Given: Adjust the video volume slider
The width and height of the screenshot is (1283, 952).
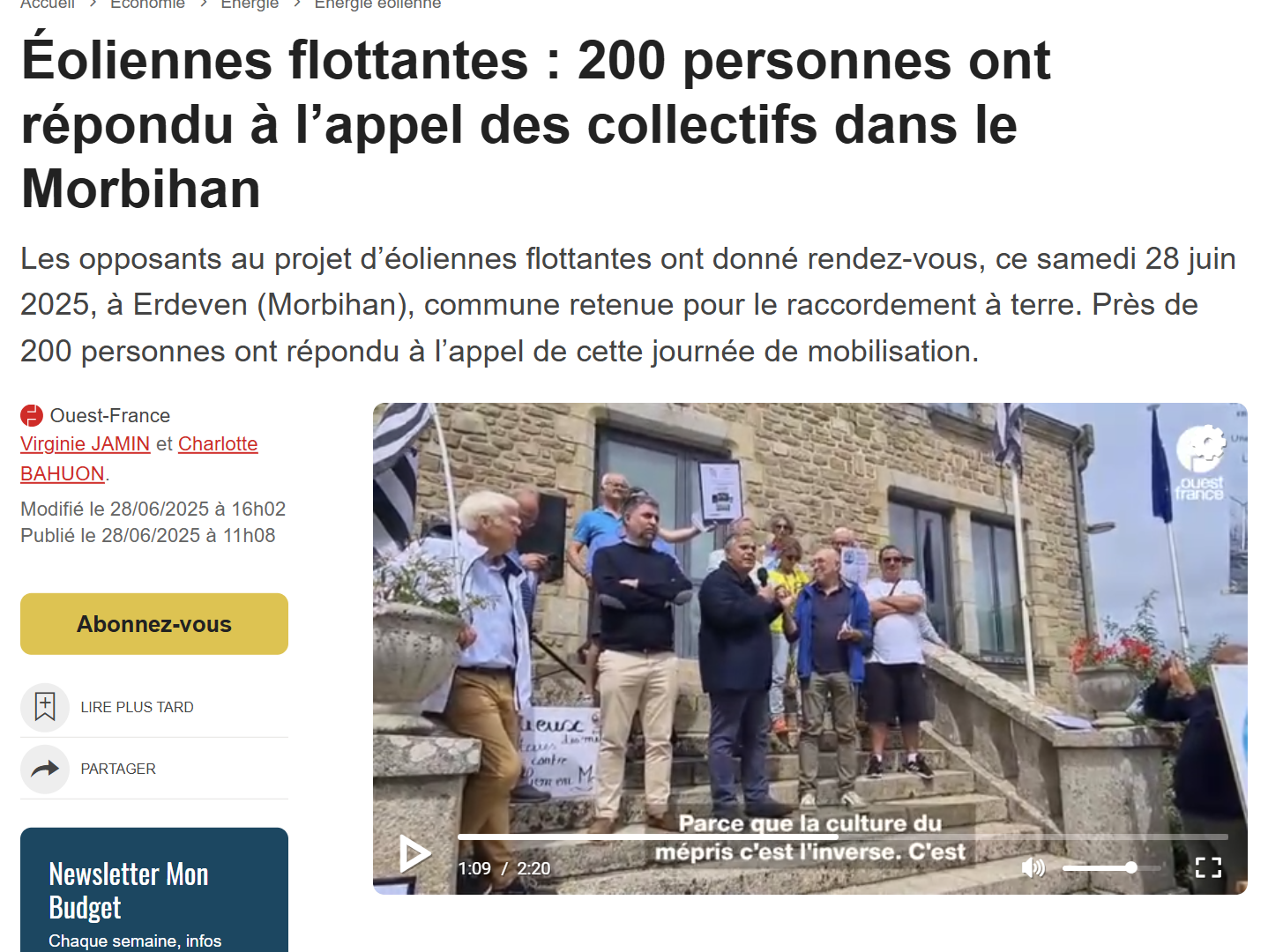Looking at the screenshot, I should [x=1112, y=868].
